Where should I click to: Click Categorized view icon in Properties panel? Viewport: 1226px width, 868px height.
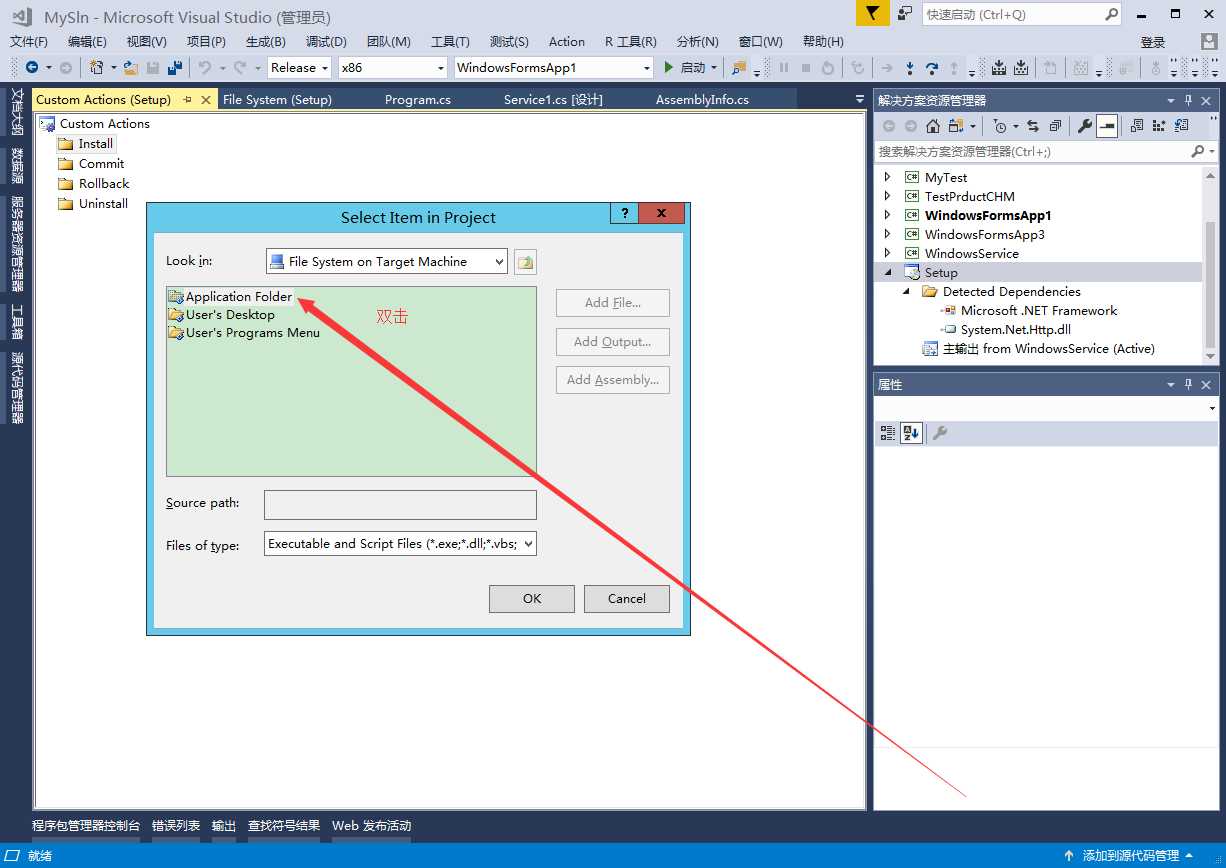click(887, 433)
